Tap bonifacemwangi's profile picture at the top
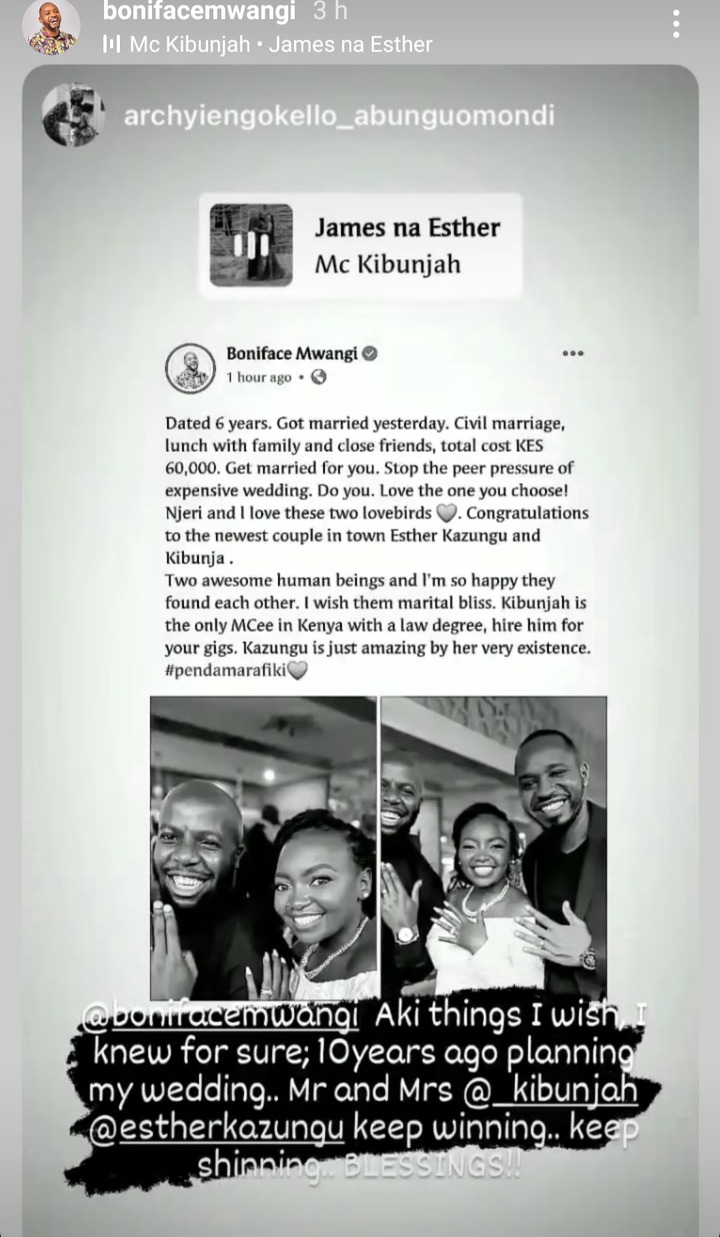The height and width of the screenshot is (1237, 720). 51,27
